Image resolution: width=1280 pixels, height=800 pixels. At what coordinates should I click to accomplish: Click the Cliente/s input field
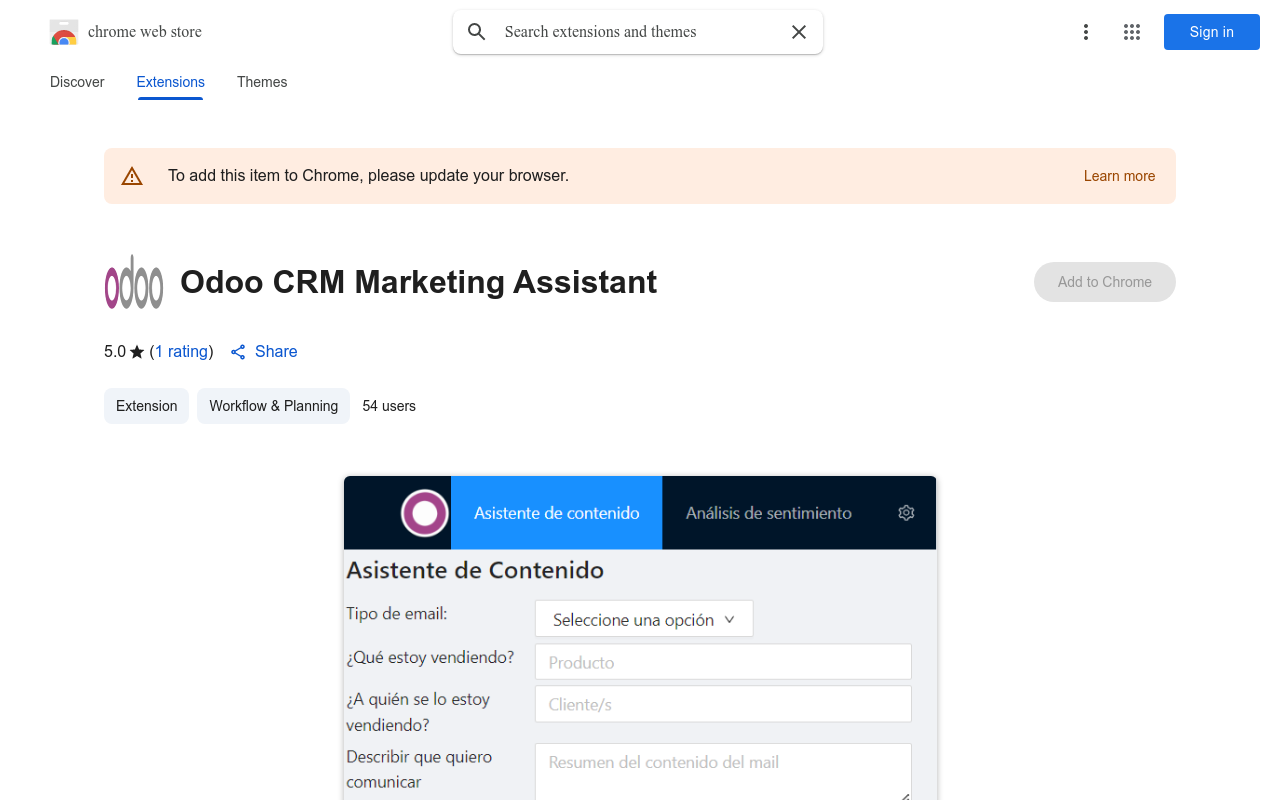pos(723,704)
